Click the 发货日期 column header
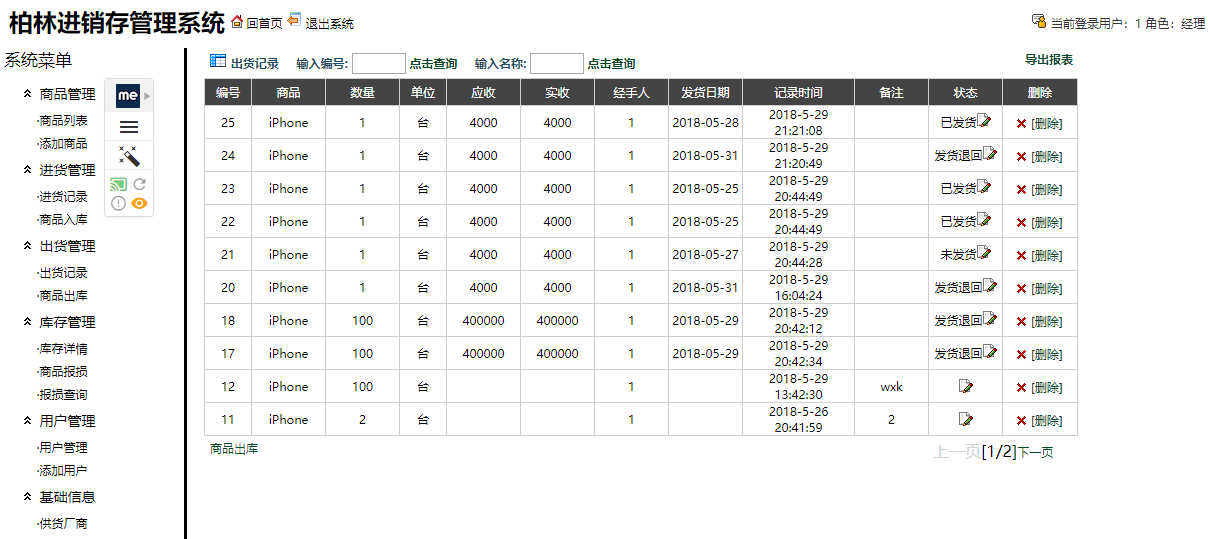The image size is (1208, 539). click(x=706, y=92)
